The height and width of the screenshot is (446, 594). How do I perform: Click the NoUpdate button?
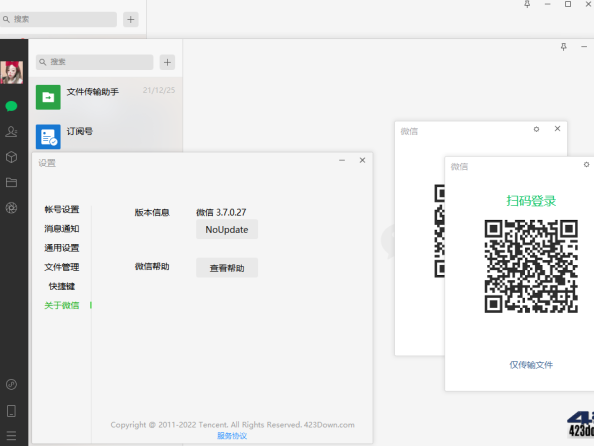(x=227, y=230)
